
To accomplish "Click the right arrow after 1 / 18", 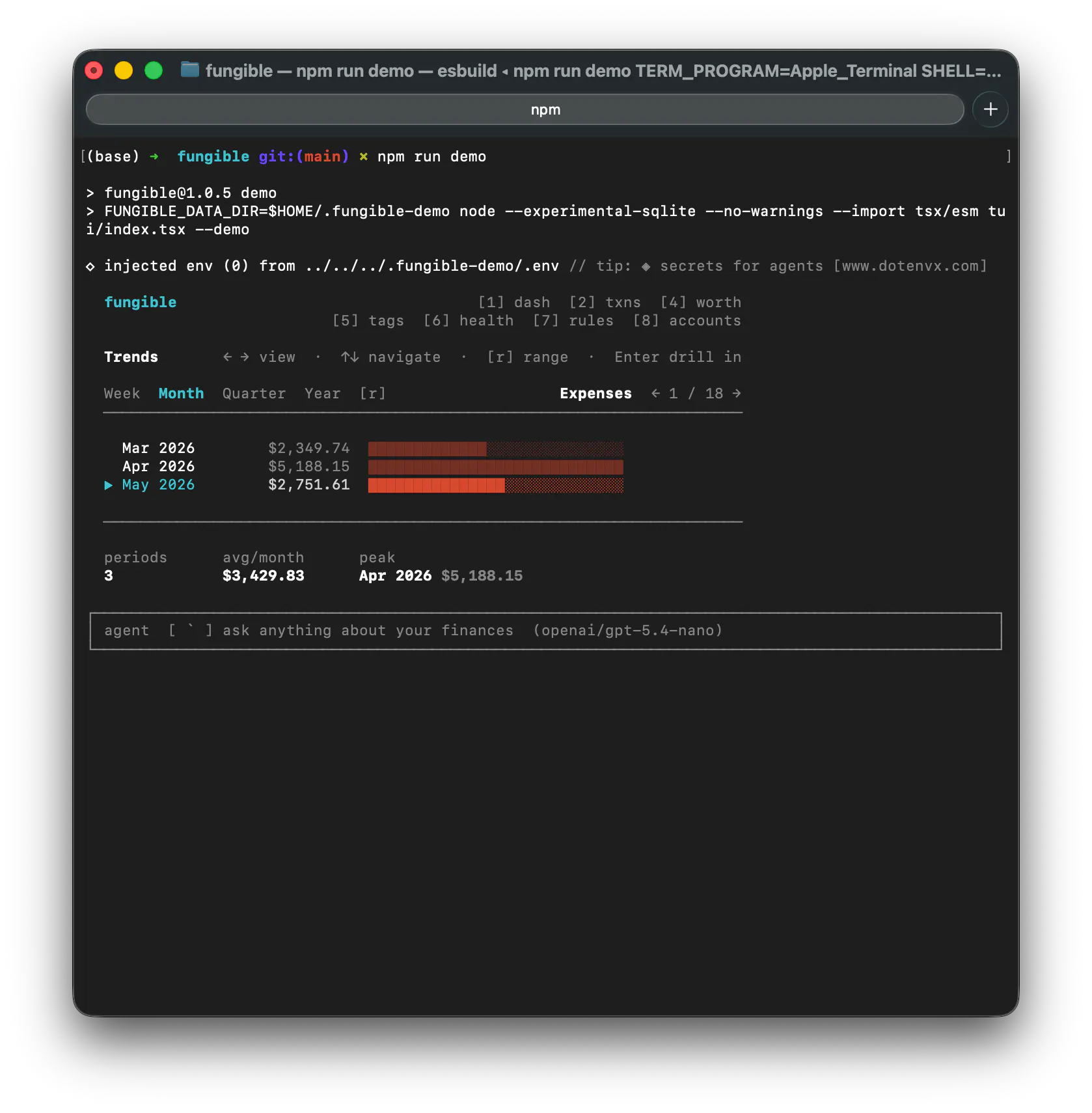I will click(737, 393).
